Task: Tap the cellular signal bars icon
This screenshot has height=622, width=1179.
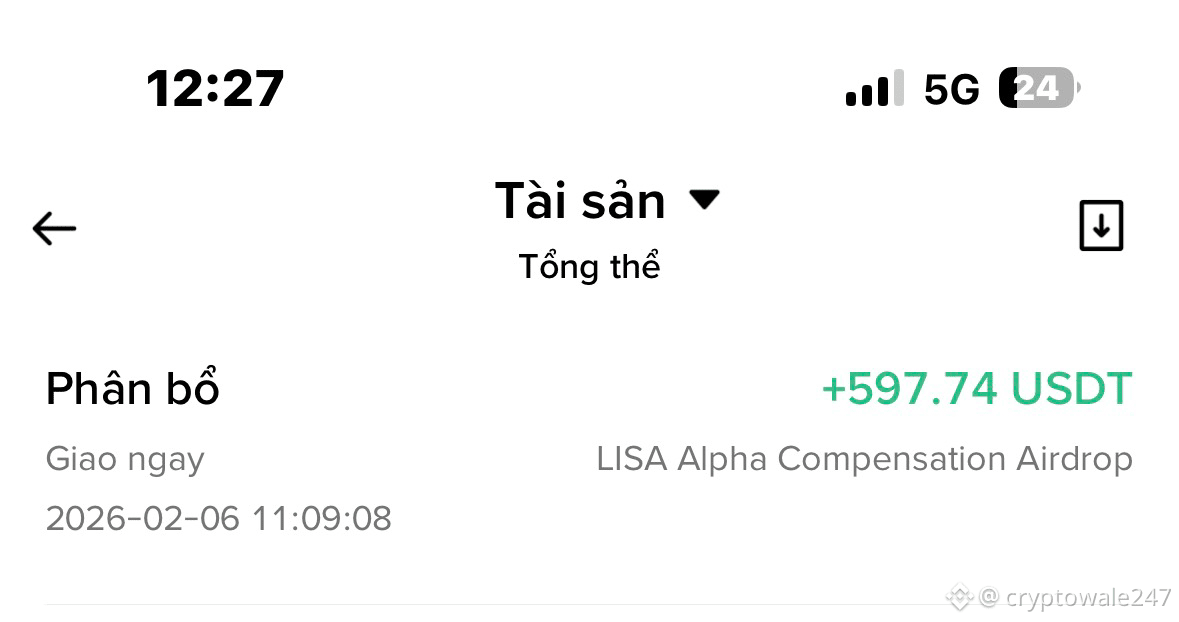Action: coord(874,88)
